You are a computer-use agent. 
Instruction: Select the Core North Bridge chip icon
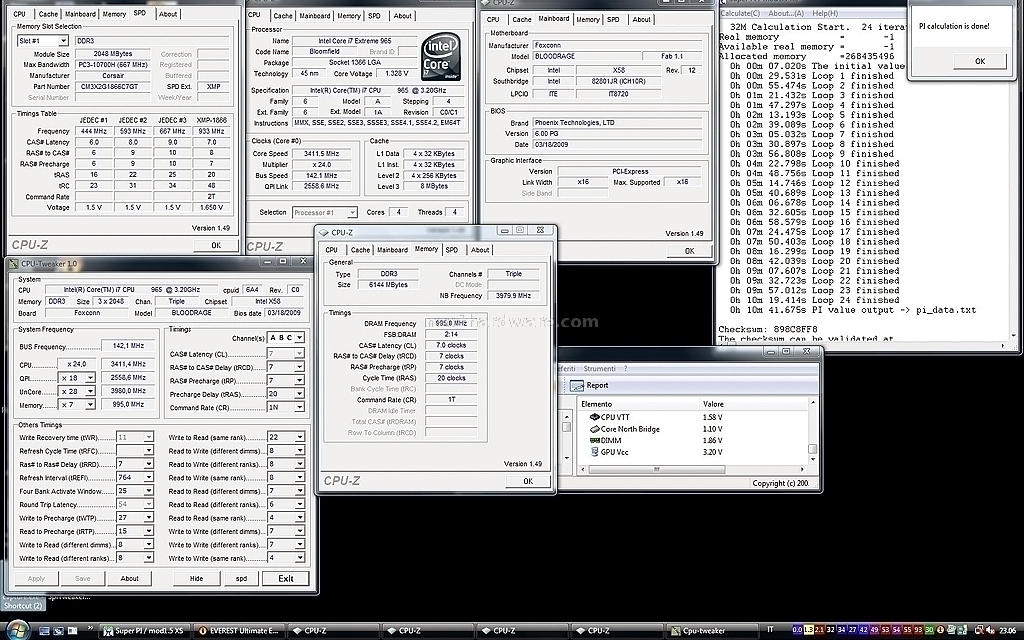594,429
